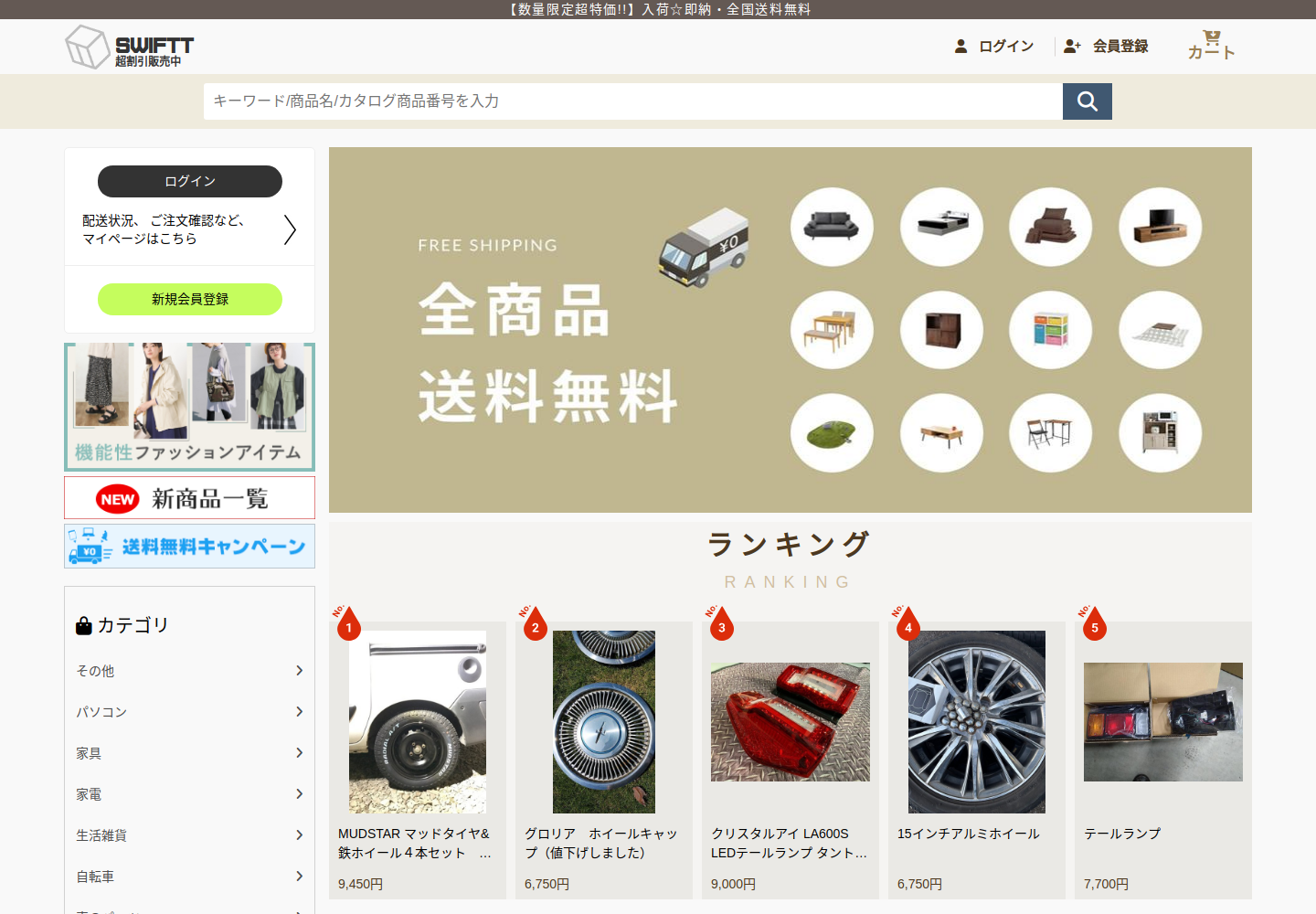The image size is (1316, 914).
Task: Expand the 生活雑貨 category
Action: (190, 835)
